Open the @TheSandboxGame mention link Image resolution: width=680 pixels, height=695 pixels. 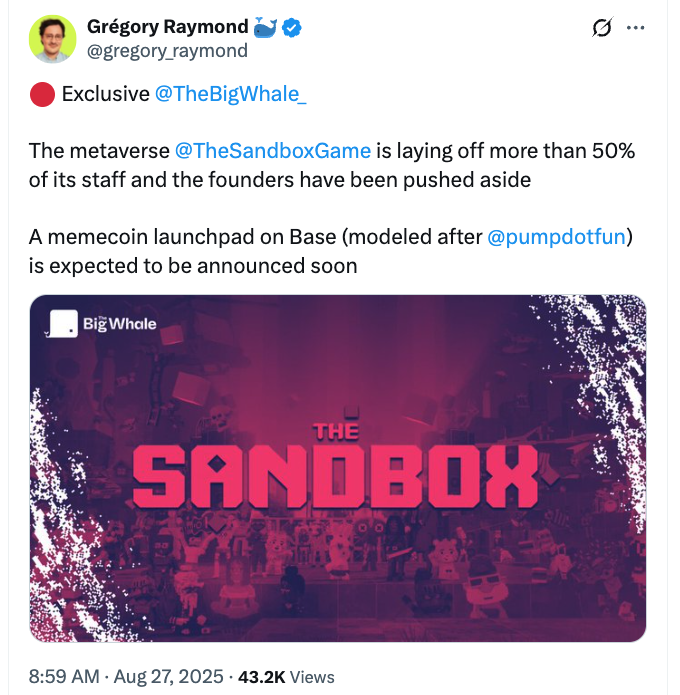click(x=273, y=151)
